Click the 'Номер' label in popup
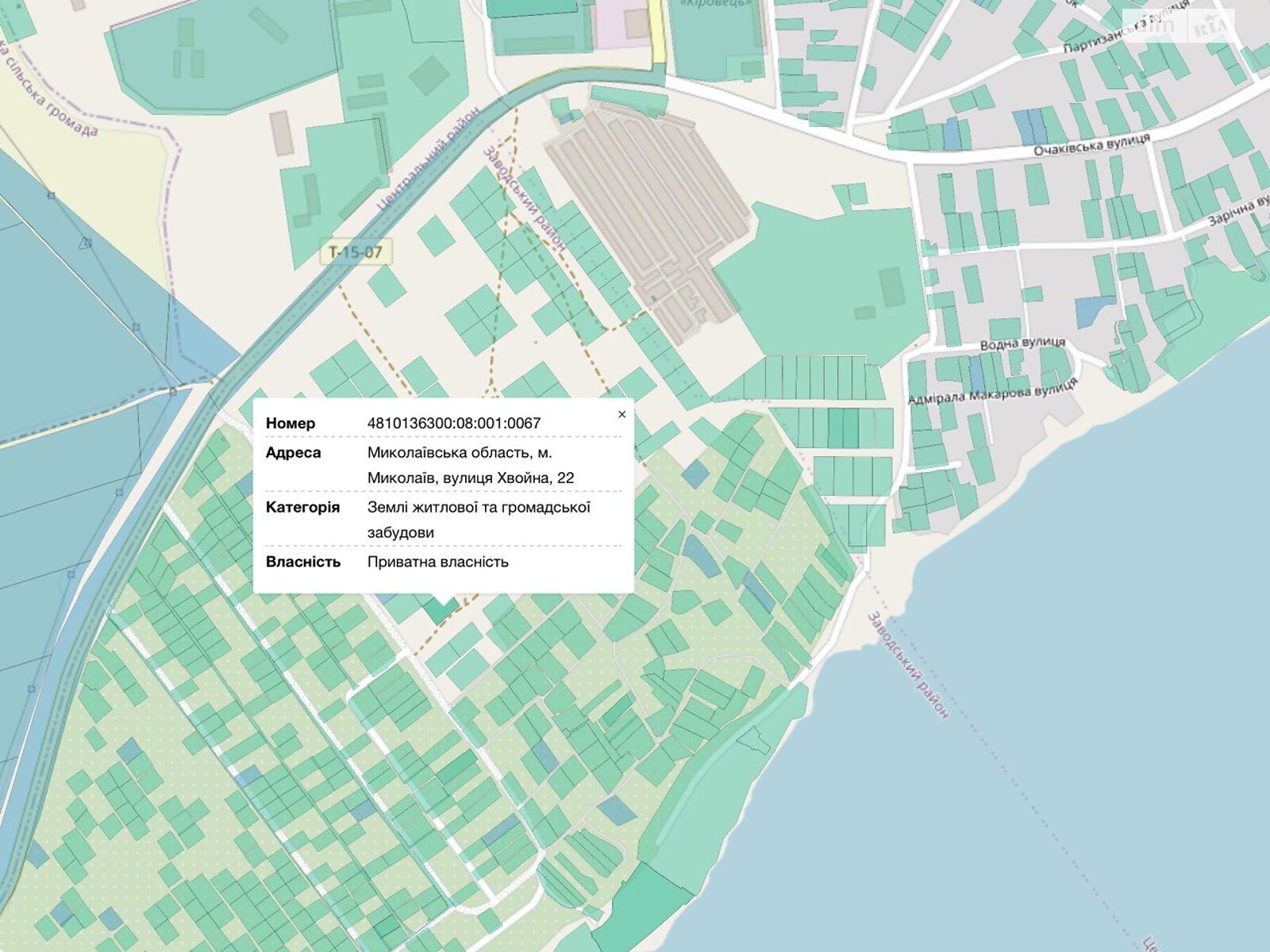 pyautogui.click(x=291, y=423)
